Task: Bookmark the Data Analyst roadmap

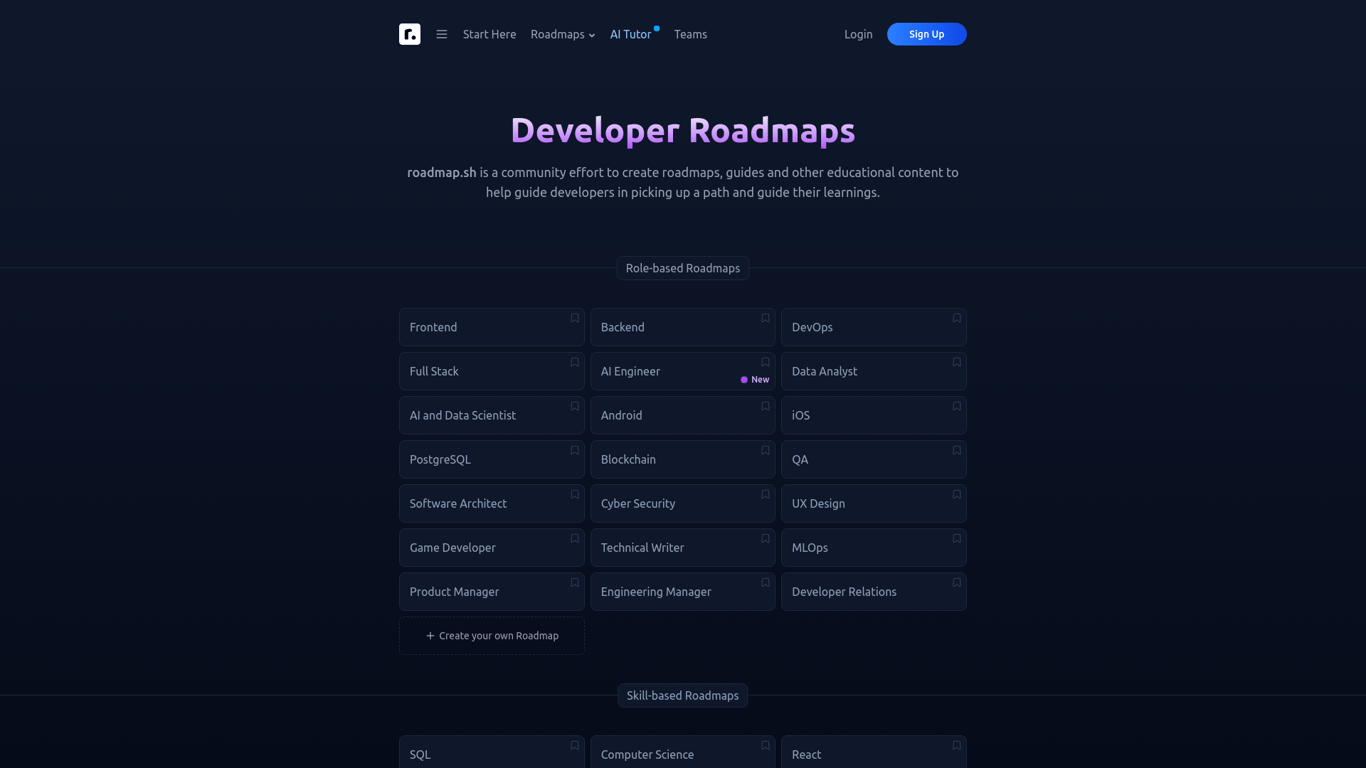Action: tap(957, 362)
